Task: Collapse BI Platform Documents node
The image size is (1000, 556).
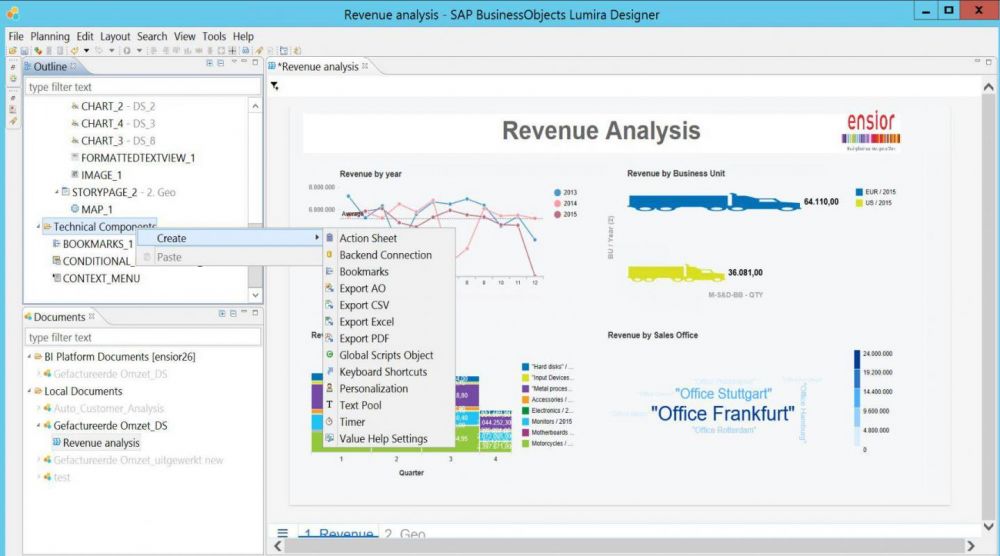Action: pyautogui.click(x=29, y=357)
